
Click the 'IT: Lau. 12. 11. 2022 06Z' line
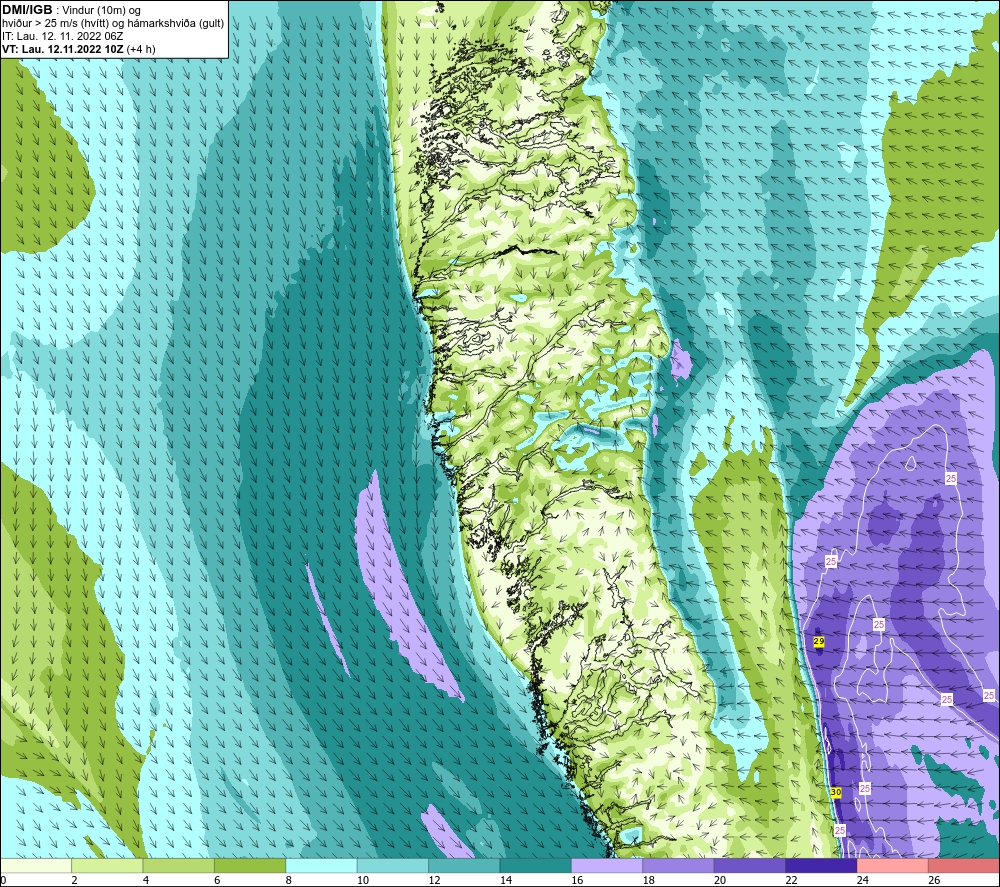point(62,36)
